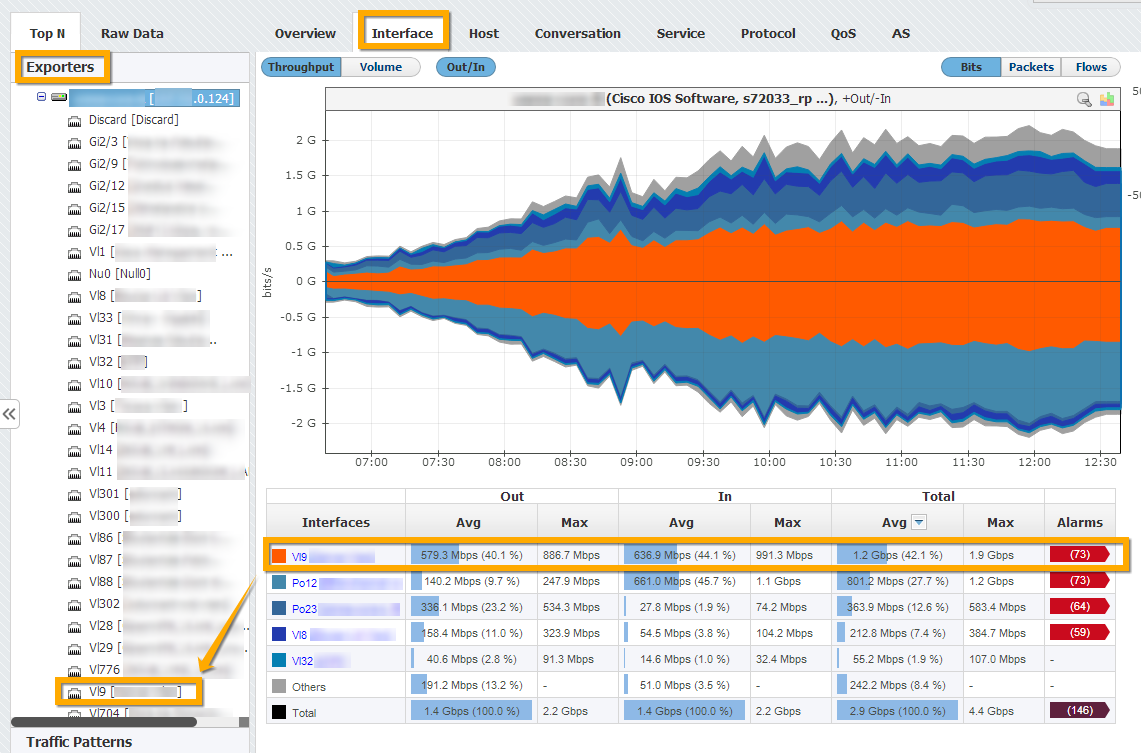Switch to the QoS tab
The height and width of the screenshot is (753, 1141).
843,33
